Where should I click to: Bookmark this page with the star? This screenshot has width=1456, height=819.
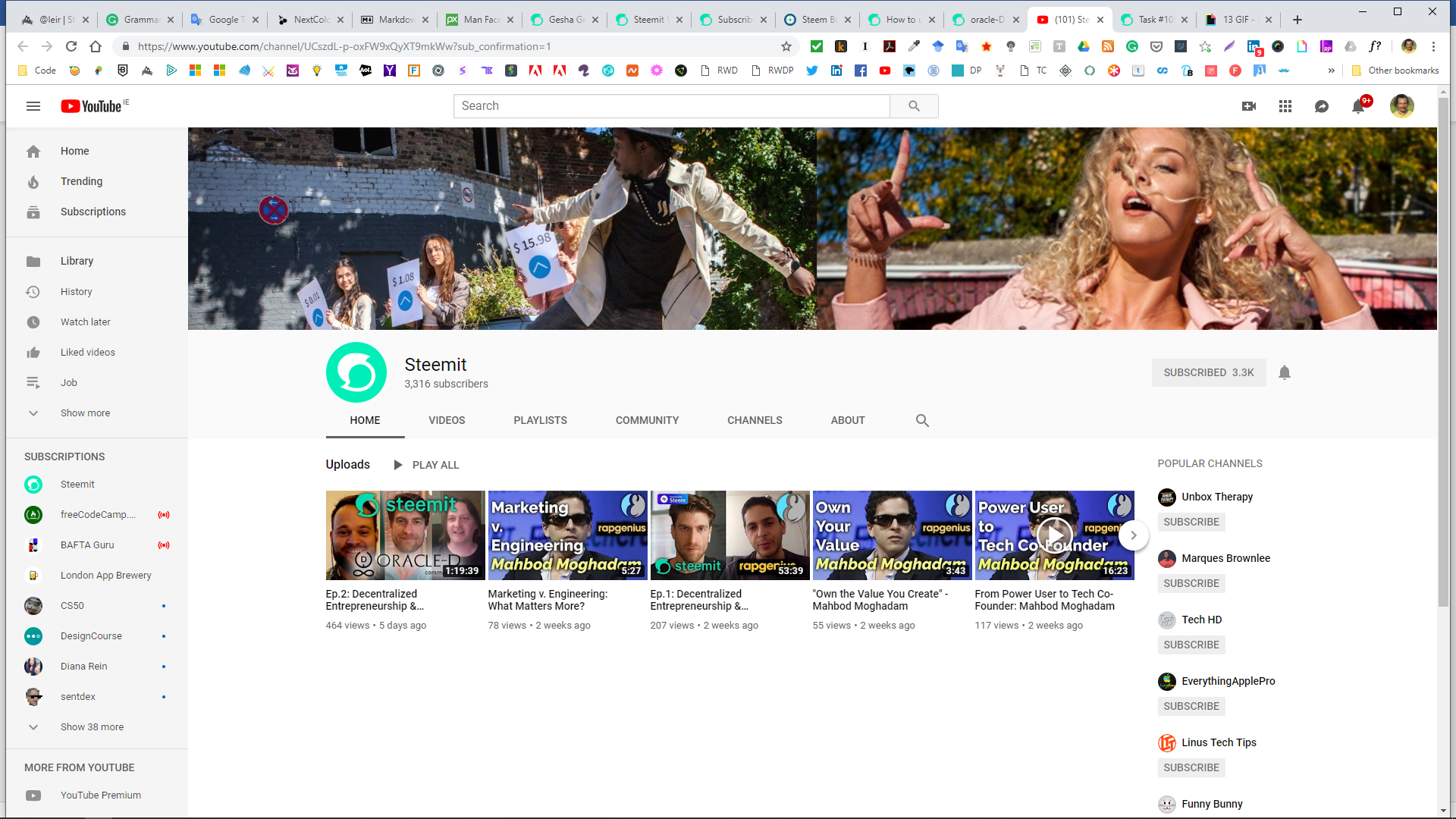(x=786, y=46)
